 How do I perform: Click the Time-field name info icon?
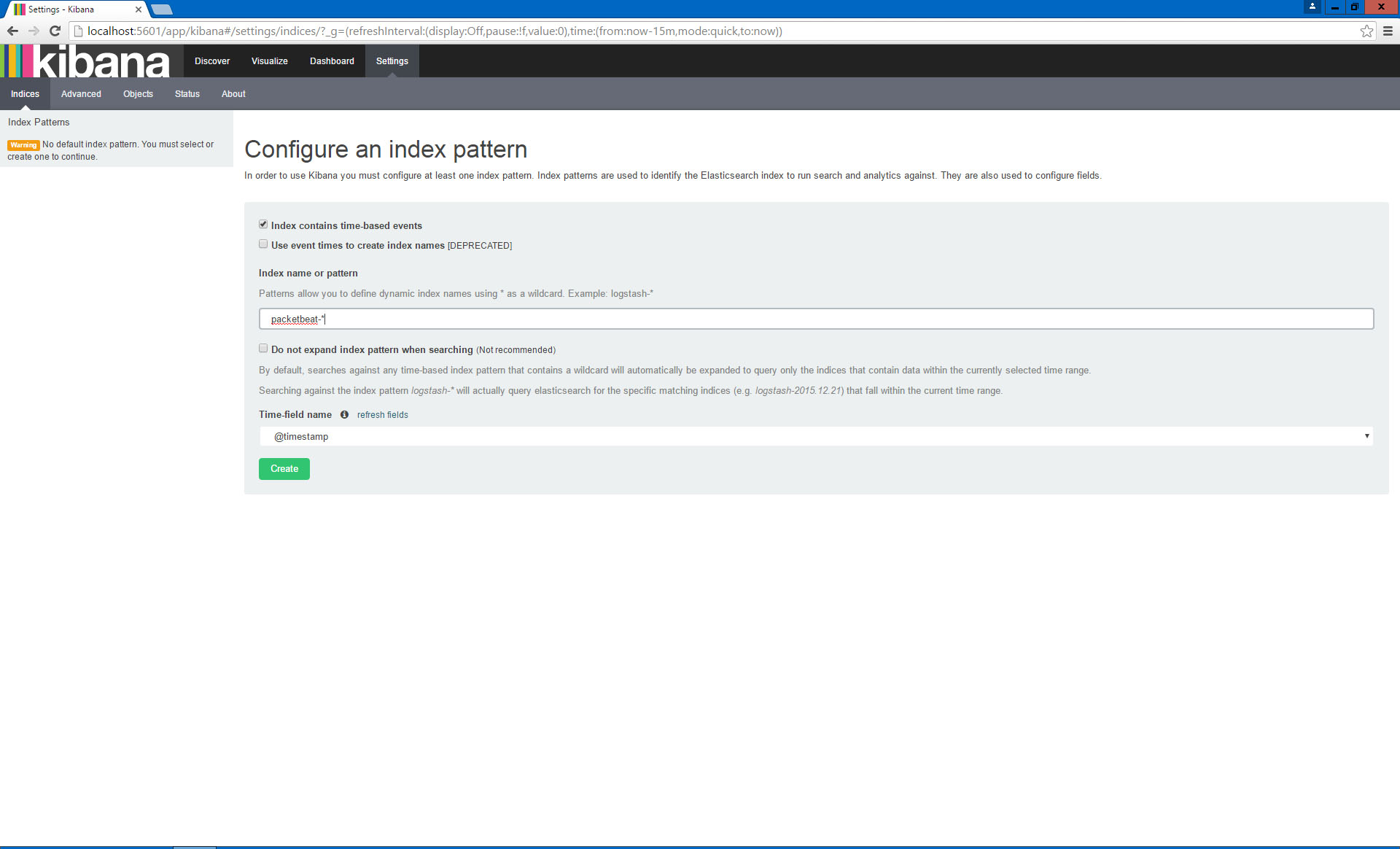344,415
